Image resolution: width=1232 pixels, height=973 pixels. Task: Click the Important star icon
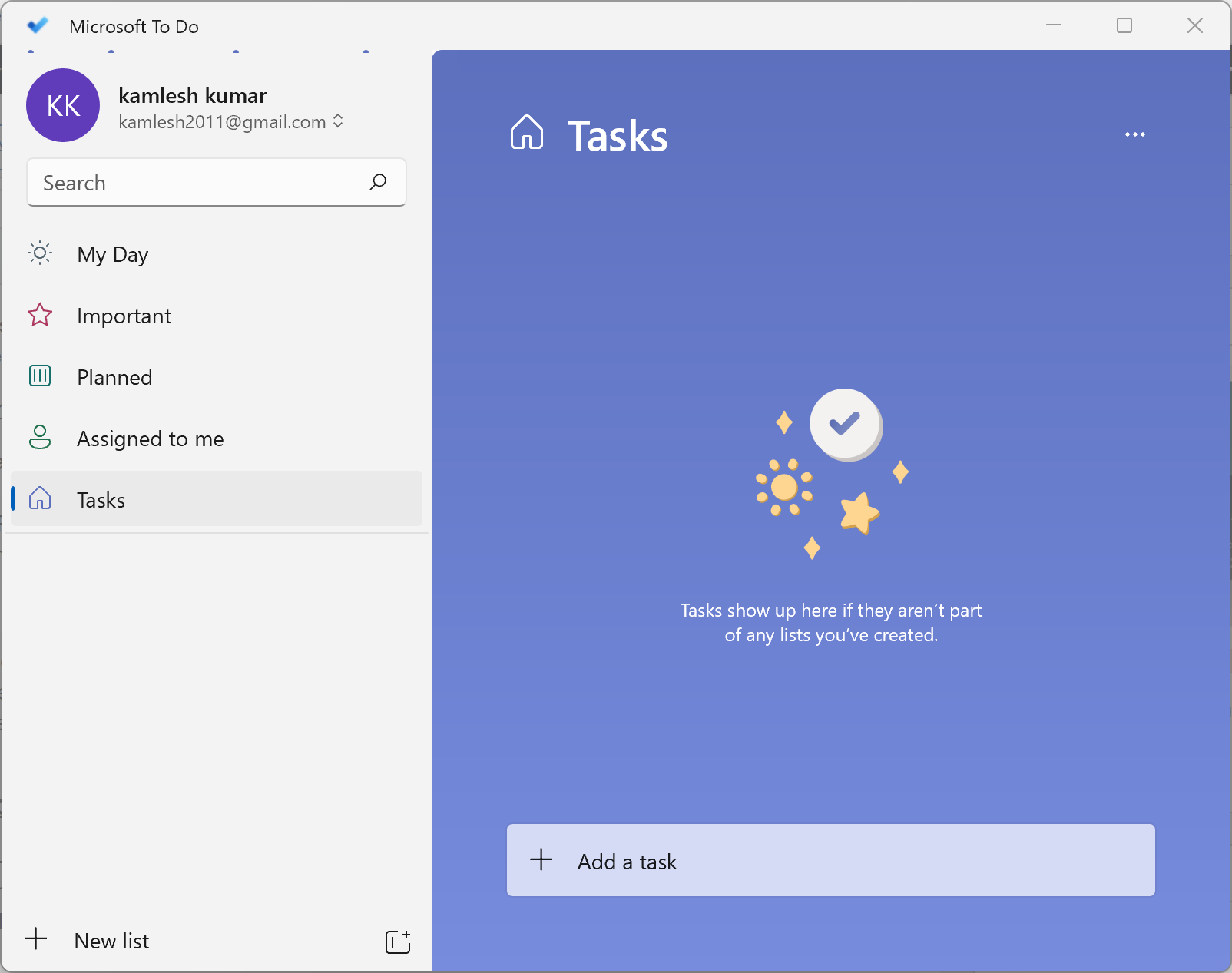coord(40,315)
